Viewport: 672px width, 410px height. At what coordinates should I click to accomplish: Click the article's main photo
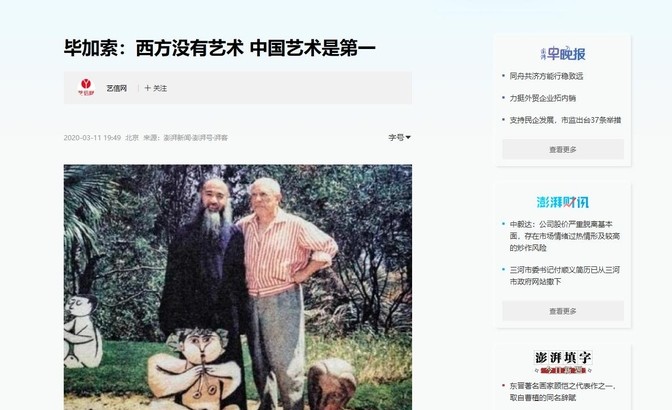coord(238,287)
